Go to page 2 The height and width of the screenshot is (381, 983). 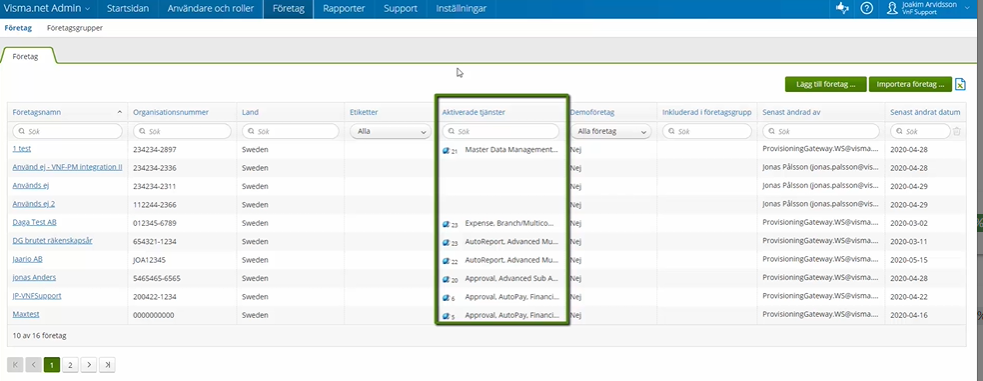point(70,365)
